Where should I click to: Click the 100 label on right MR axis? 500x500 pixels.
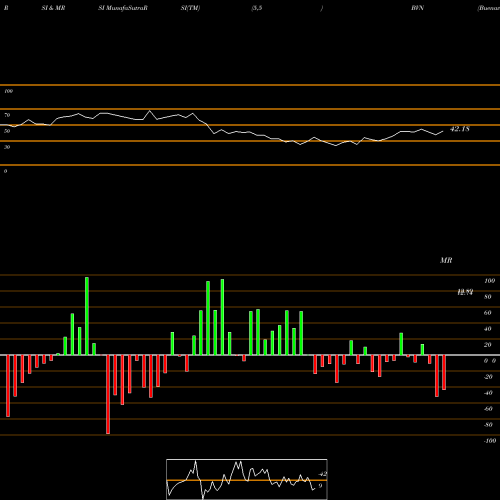[x=489, y=281]
